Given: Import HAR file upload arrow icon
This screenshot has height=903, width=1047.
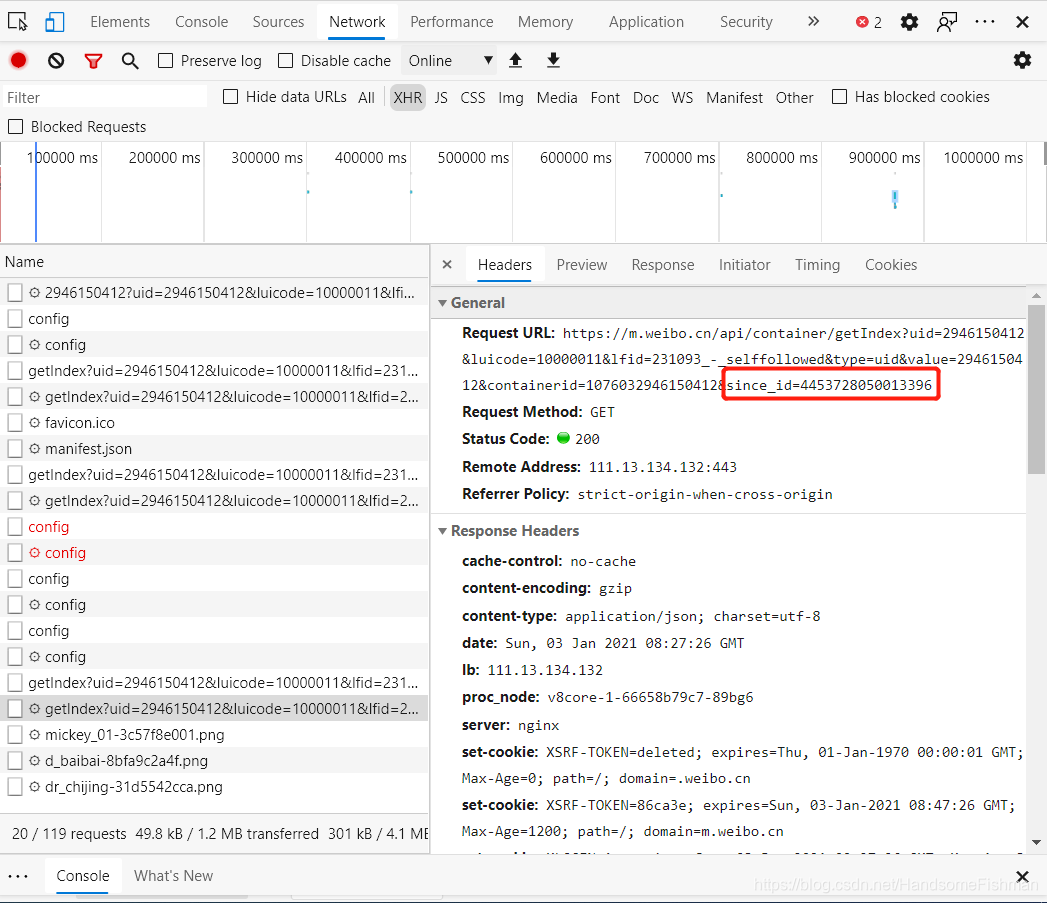Looking at the screenshot, I should 515,61.
